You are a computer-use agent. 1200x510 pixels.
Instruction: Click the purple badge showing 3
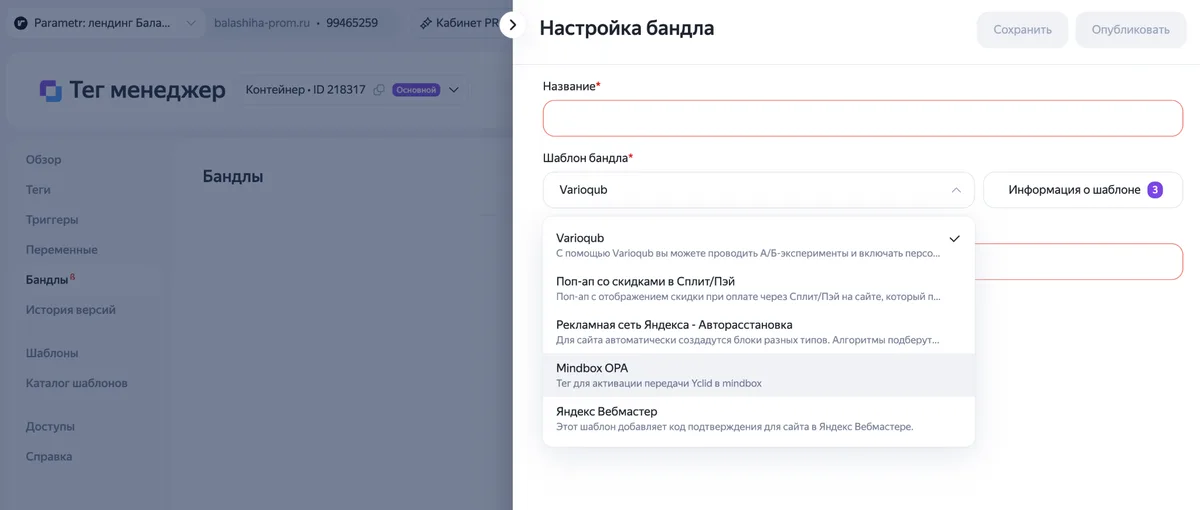[x=1155, y=190]
